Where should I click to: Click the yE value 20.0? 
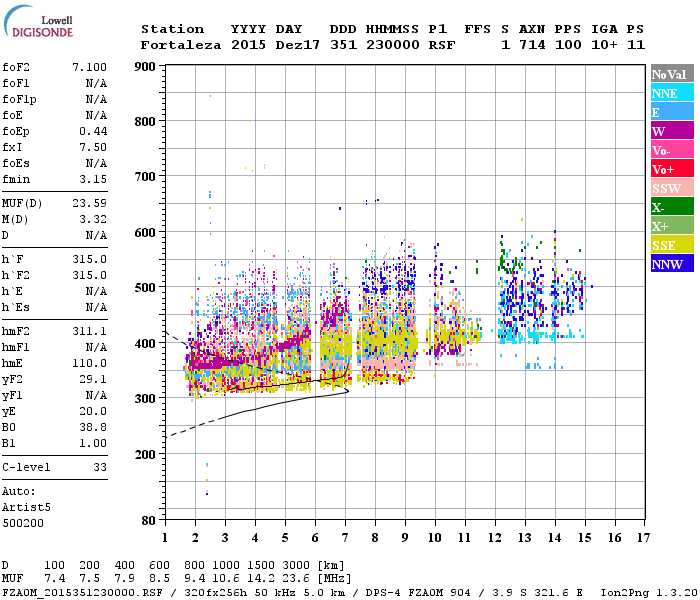[x=93, y=411]
